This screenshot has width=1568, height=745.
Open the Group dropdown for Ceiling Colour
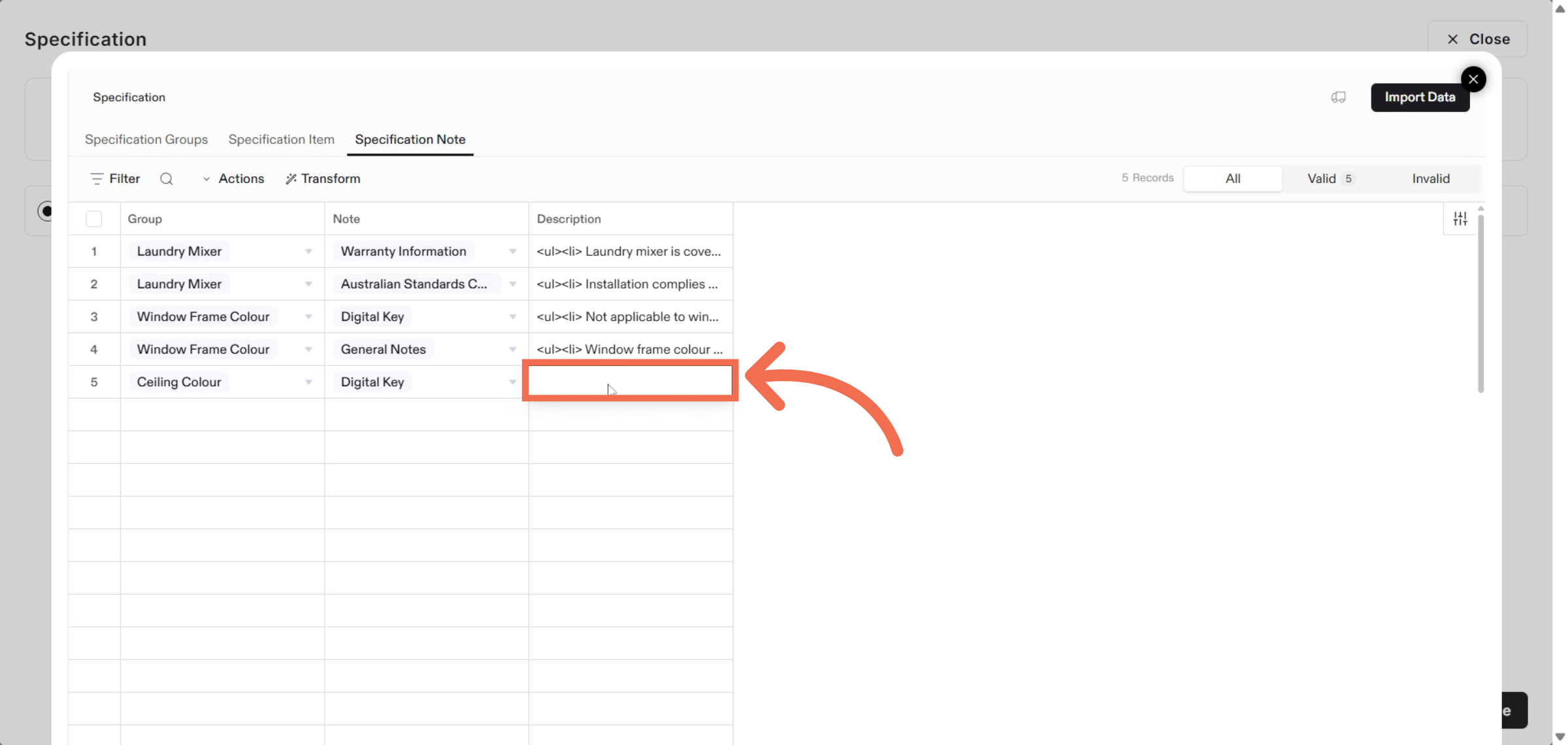click(308, 382)
